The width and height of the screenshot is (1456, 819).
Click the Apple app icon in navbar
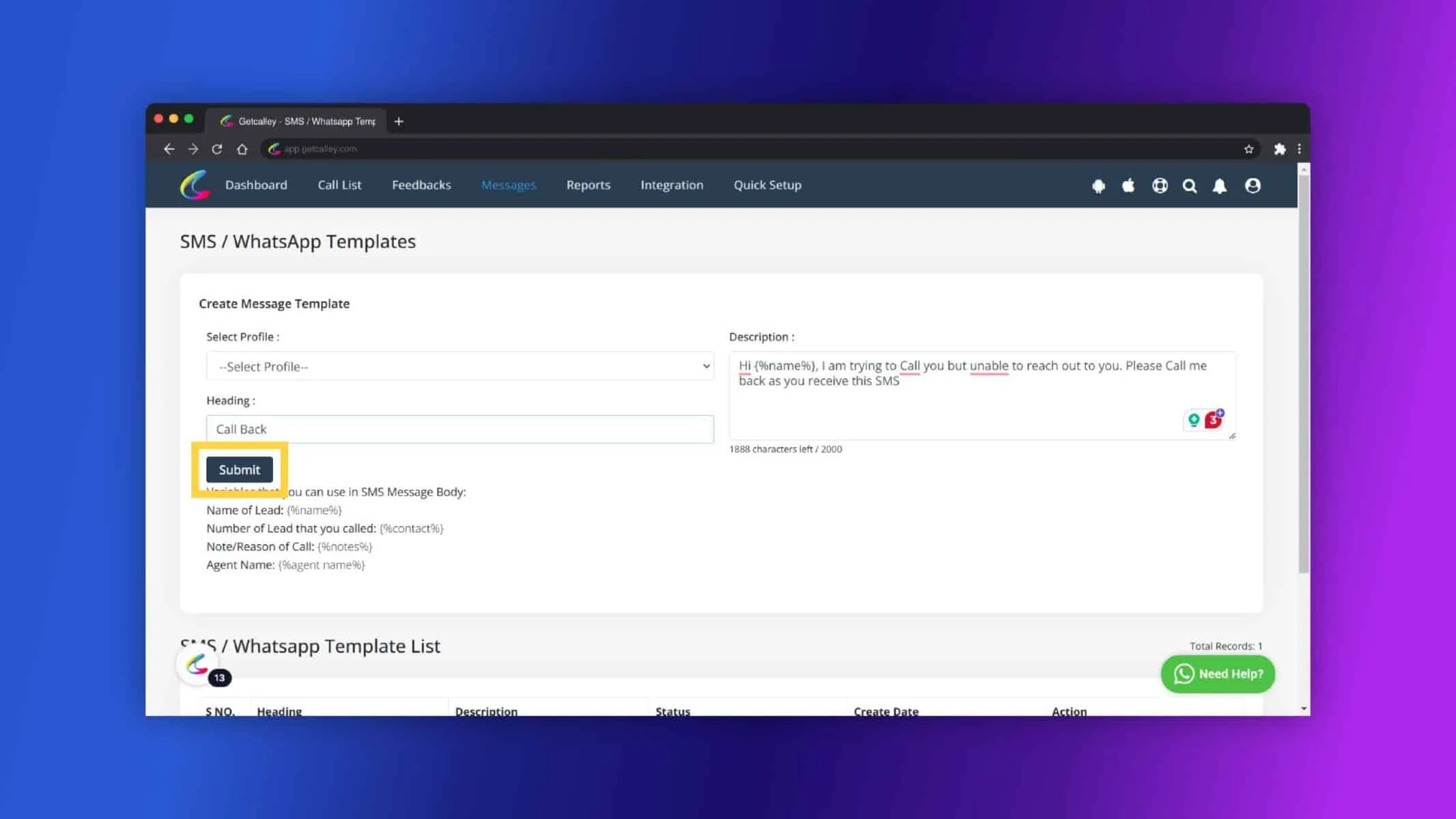[1128, 185]
